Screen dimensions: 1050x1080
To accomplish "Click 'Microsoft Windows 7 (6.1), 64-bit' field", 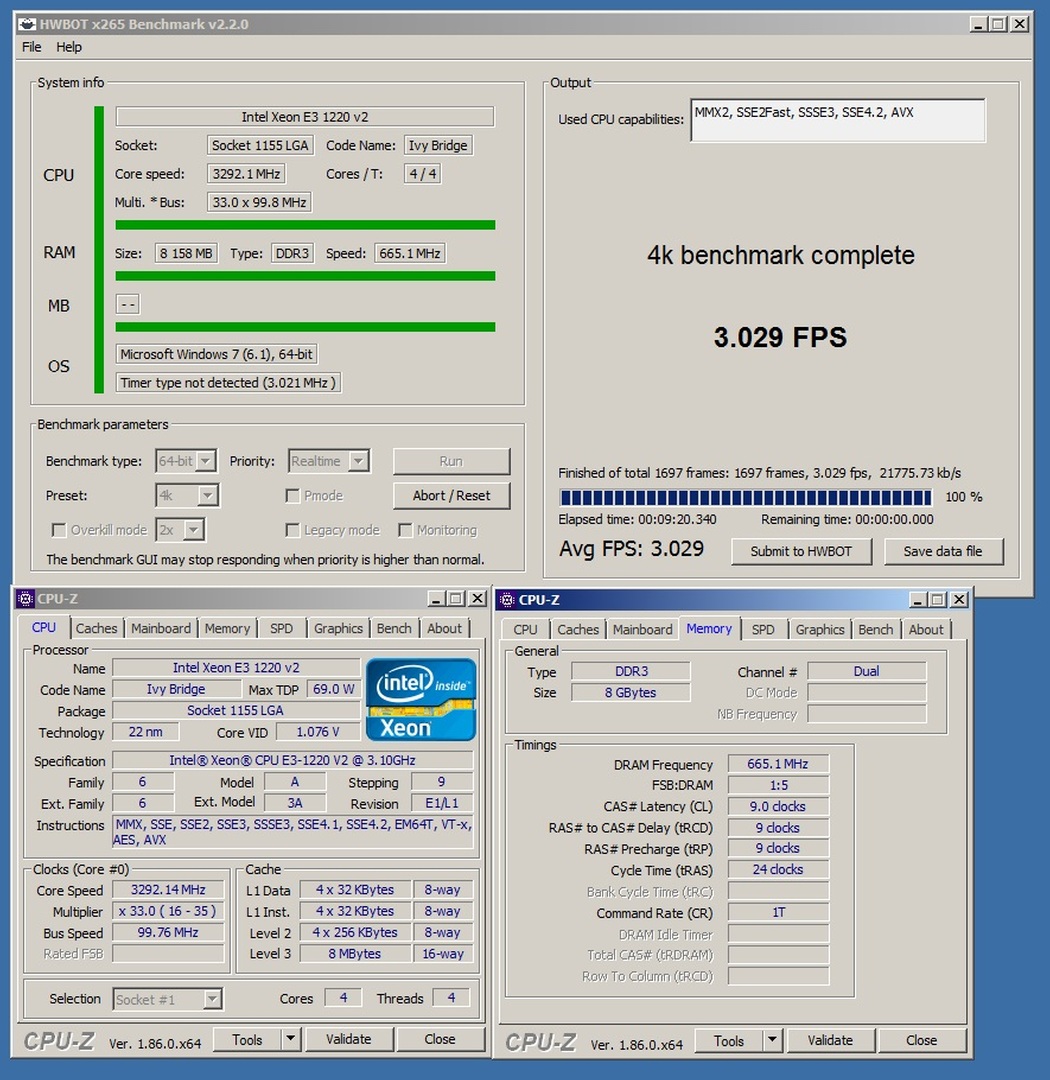I will (216, 354).
